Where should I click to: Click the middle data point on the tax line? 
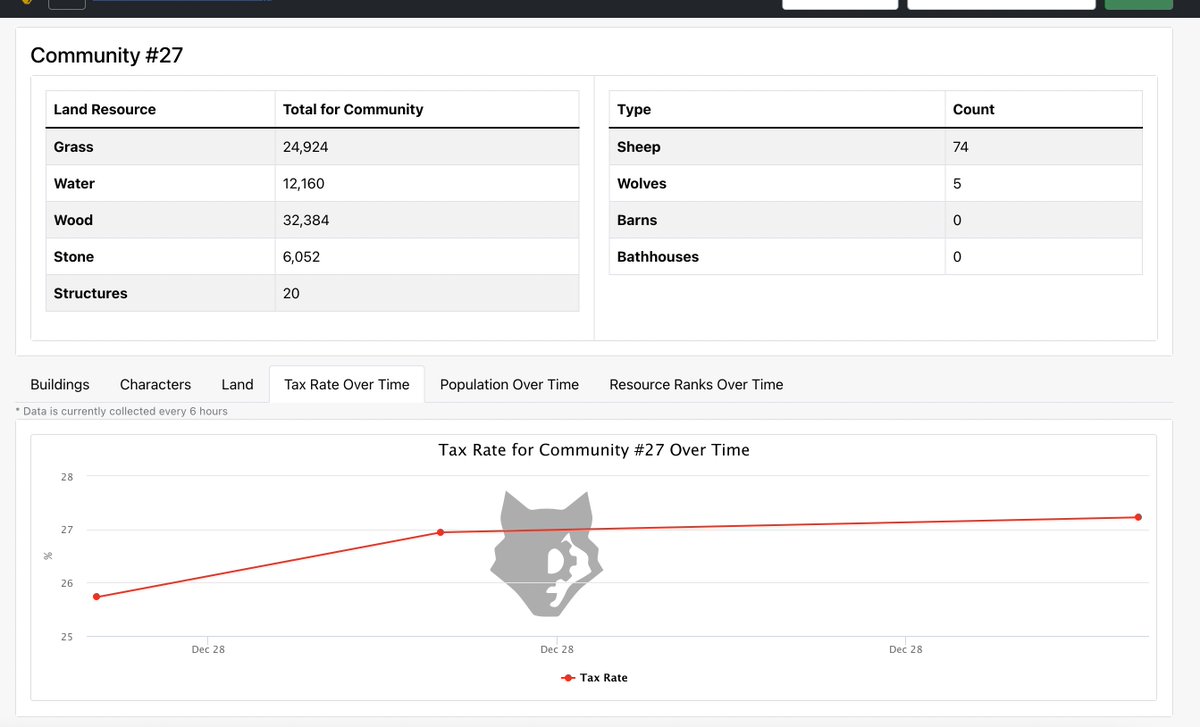(440, 532)
